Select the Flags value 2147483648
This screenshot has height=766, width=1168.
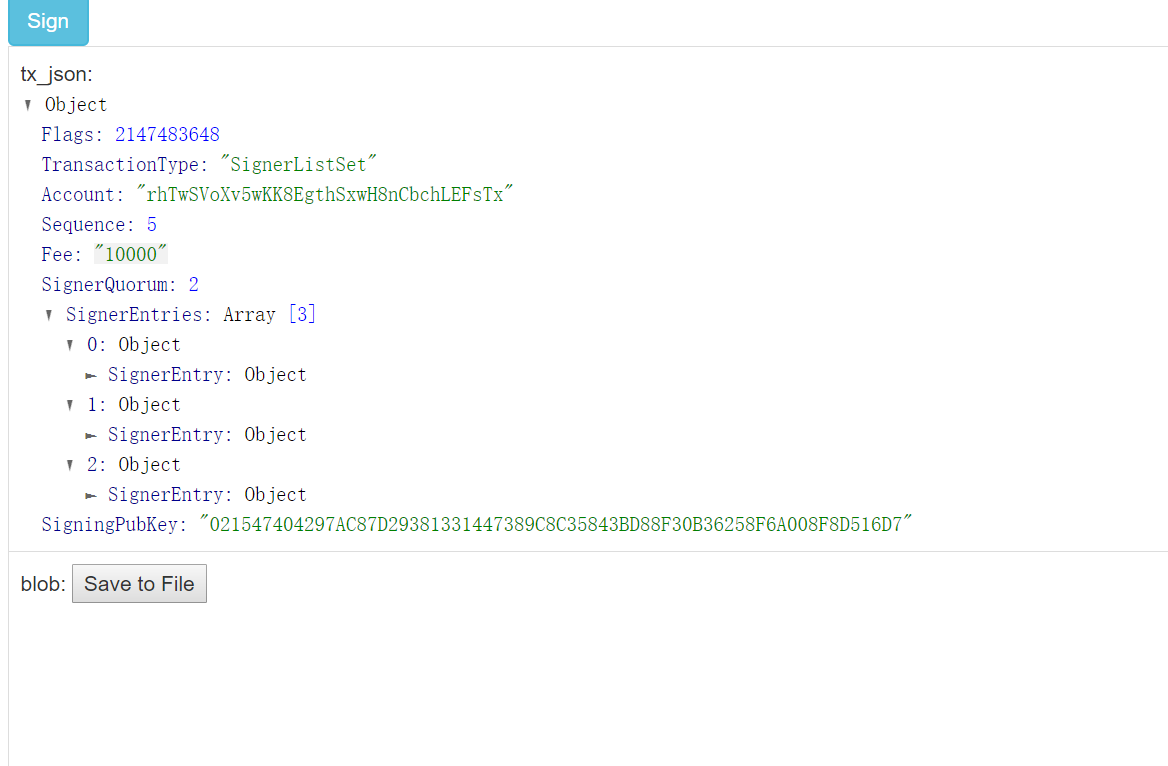pyautogui.click(x=167, y=134)
